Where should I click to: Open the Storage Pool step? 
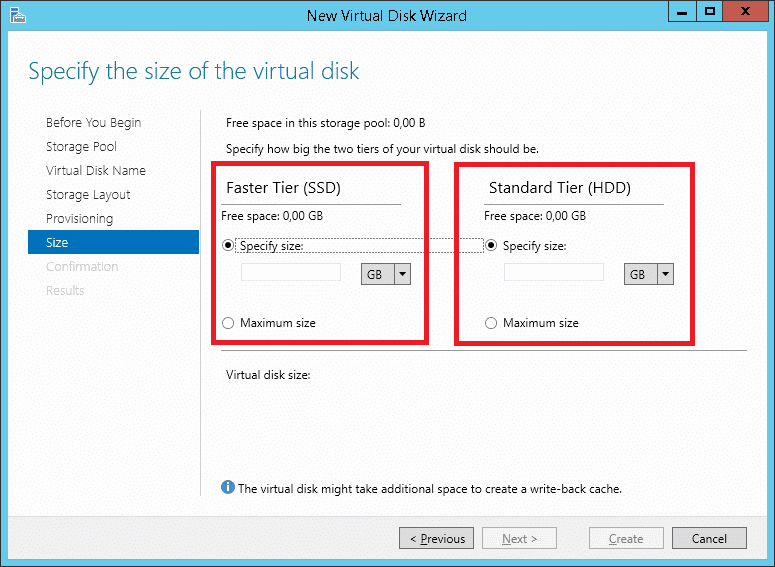coord(81,147)
